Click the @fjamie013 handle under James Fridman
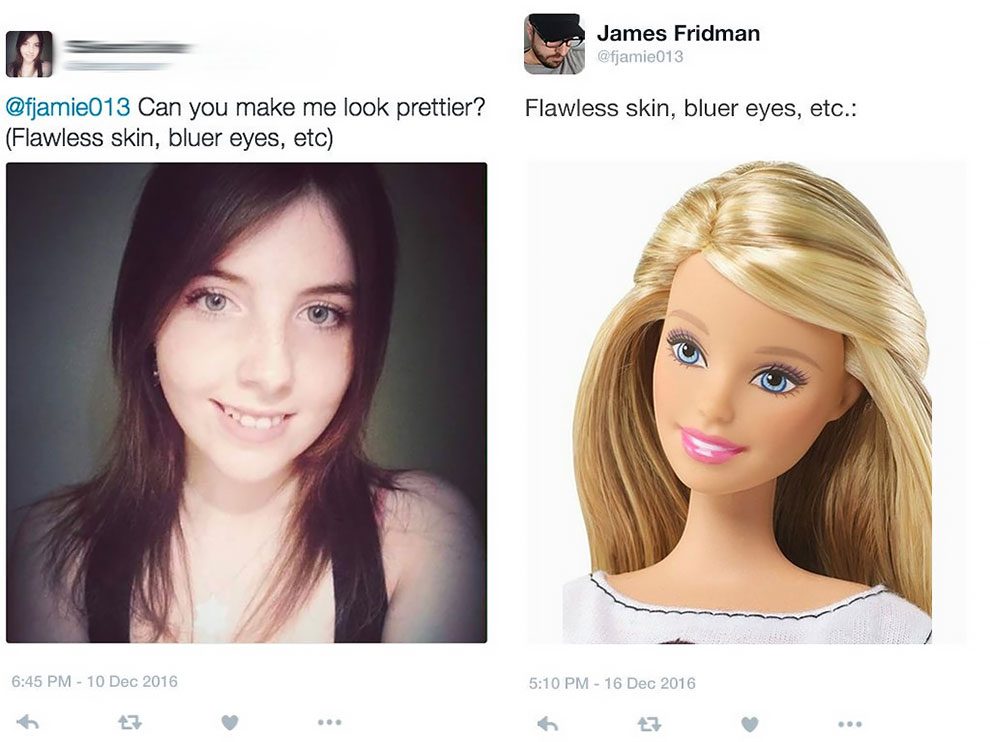This screenshot has width=990, height=742. (640, 57)
